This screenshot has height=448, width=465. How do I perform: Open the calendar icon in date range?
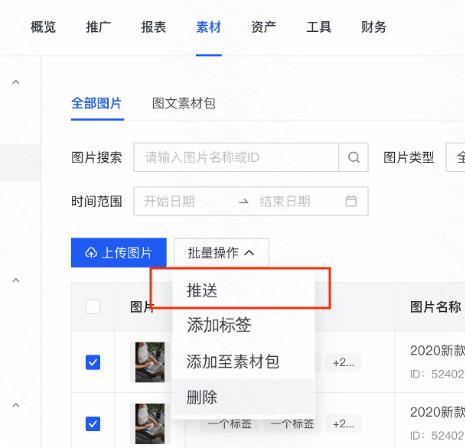pyautogui.click(x=351, y=201)
